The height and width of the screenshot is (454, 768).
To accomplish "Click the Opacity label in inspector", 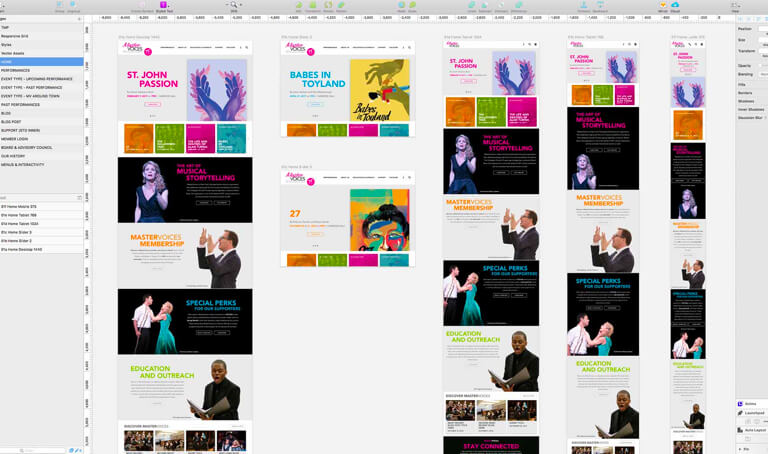I will pos(744,66).
